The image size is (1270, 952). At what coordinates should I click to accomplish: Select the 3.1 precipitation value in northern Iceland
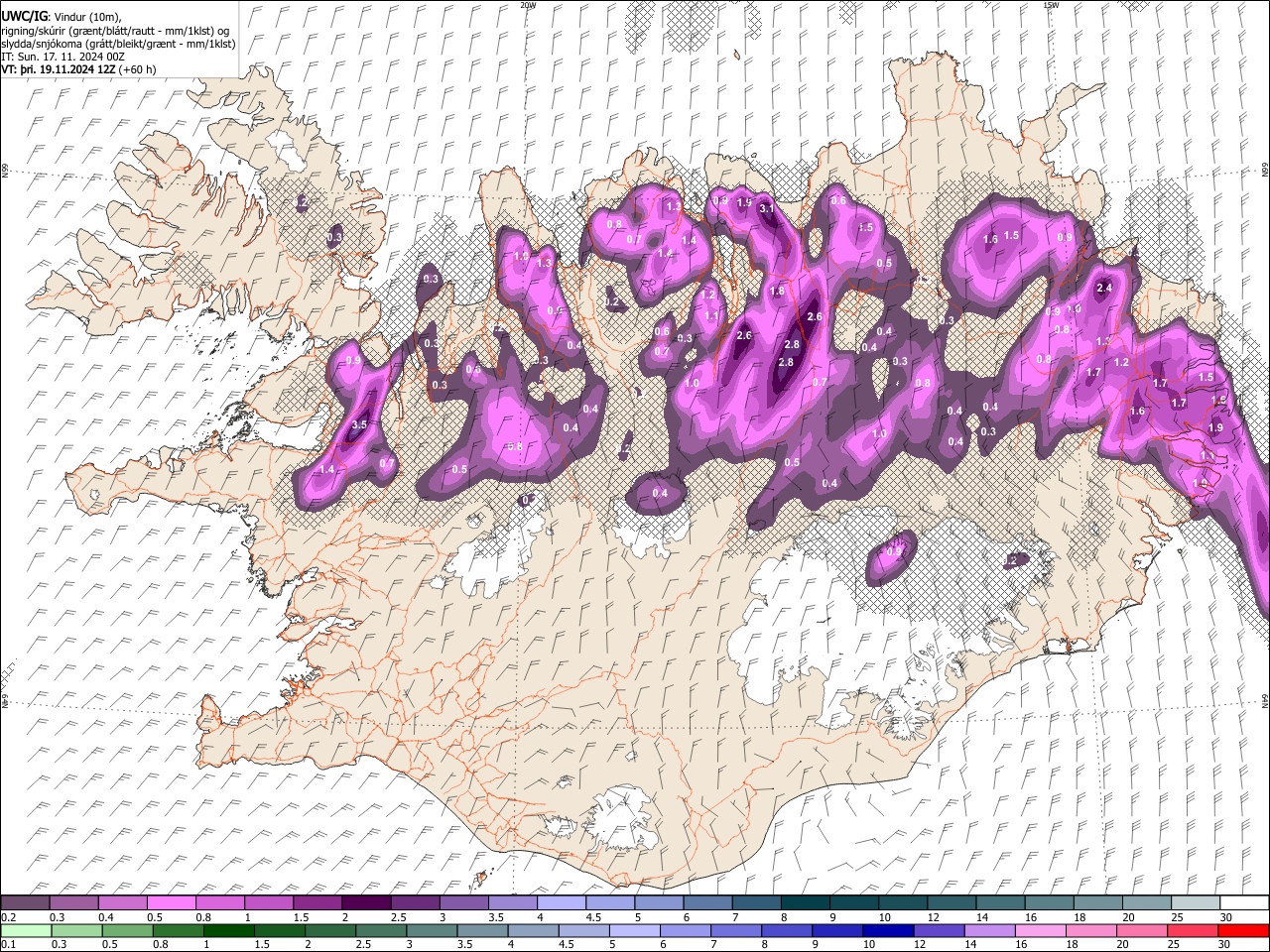pos(766,208)
